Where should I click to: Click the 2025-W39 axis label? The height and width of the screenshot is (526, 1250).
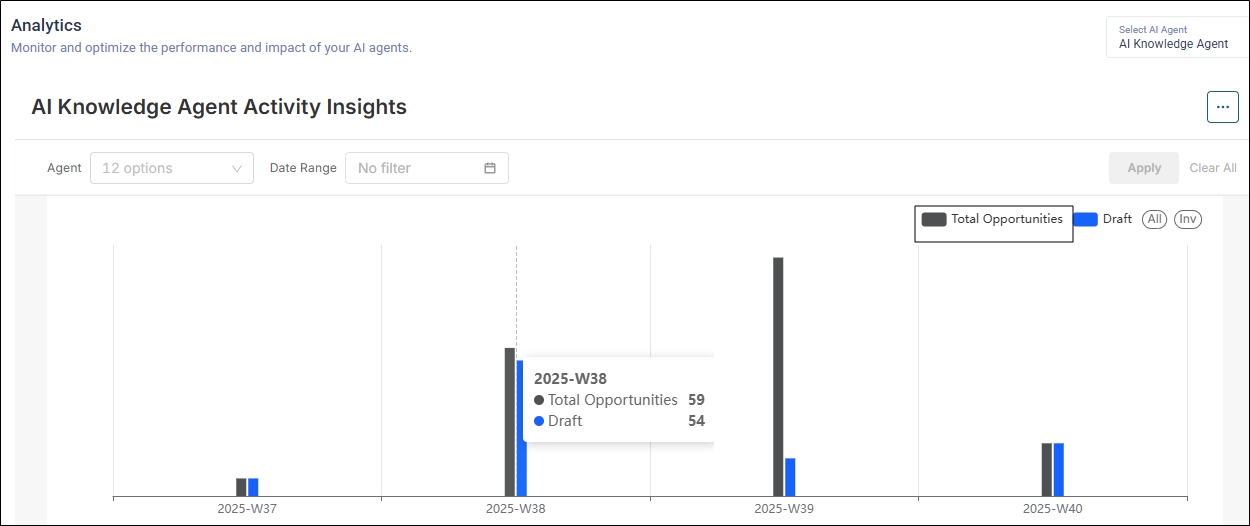pyautogui.click(x=784, y=509)
